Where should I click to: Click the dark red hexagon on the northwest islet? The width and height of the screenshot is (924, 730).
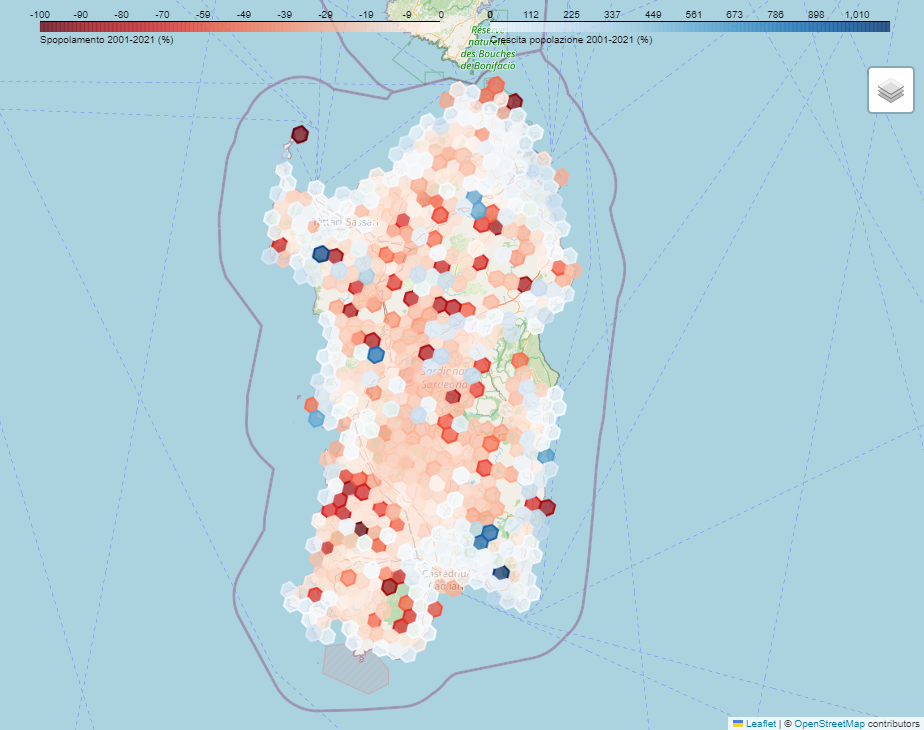pos(299,134)
